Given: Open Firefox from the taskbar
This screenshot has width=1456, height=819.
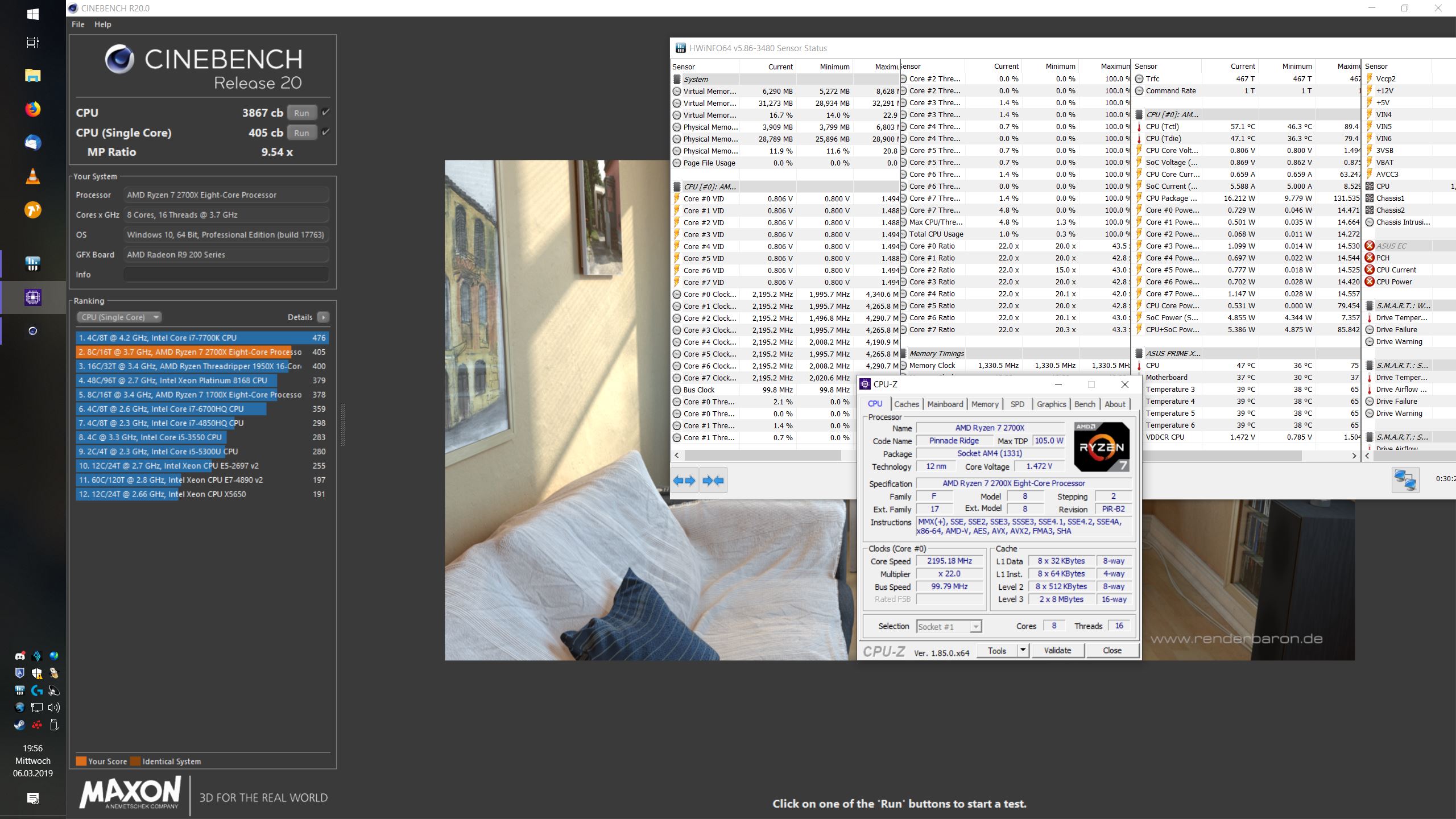Looking at the screenshot, I should coord(33,109).
